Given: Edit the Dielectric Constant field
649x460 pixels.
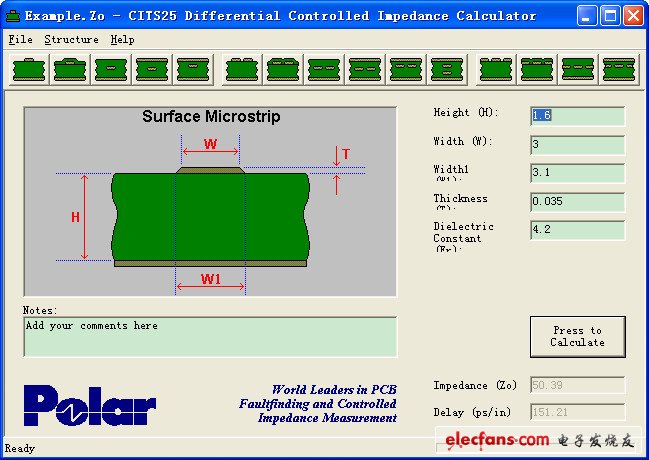Looking at the screenshot, I should click(577, 231).
